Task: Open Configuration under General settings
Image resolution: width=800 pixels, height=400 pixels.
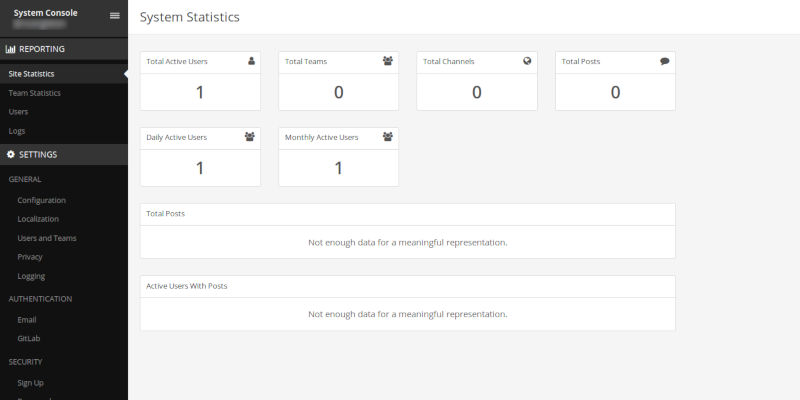Action: [41, 200]
